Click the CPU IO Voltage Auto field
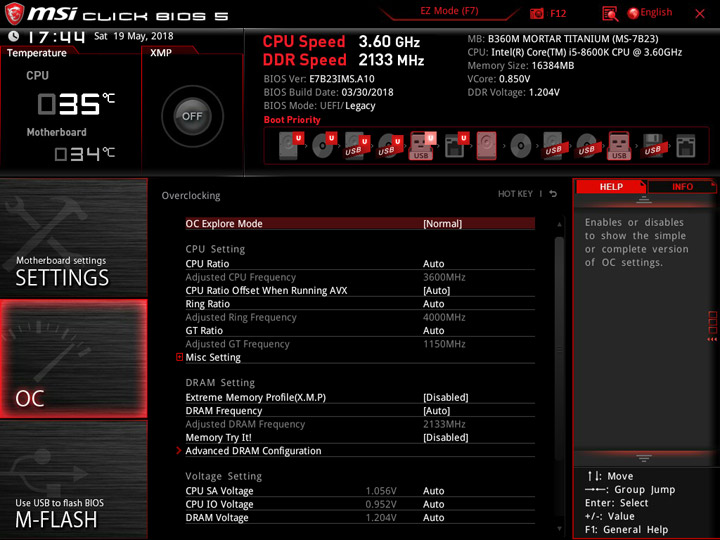This screenshot has width=720, height=540. point(433,504)
